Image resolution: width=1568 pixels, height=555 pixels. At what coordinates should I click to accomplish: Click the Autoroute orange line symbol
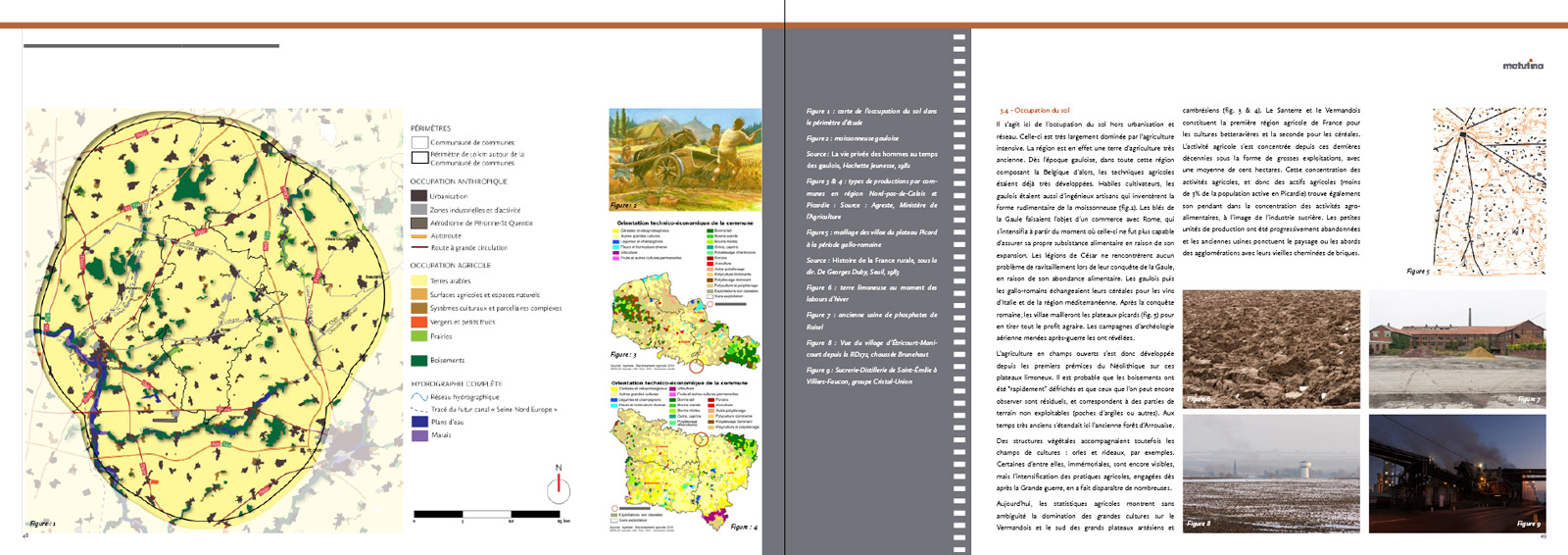point(418,236)
